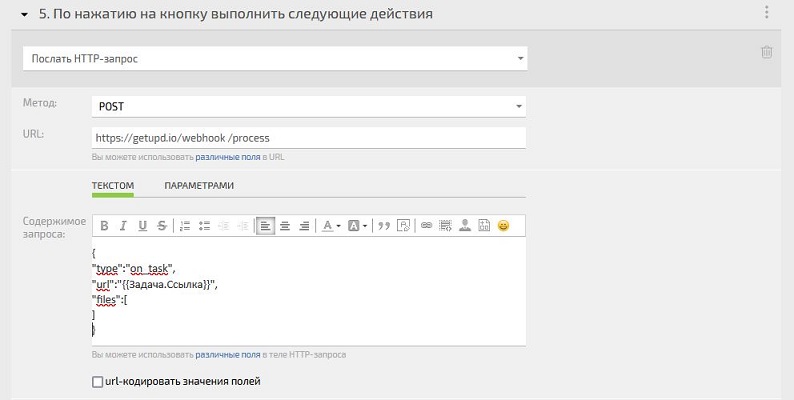Delete action with trash icon
This screenshot has width=794, height=400.
(767, 52)
